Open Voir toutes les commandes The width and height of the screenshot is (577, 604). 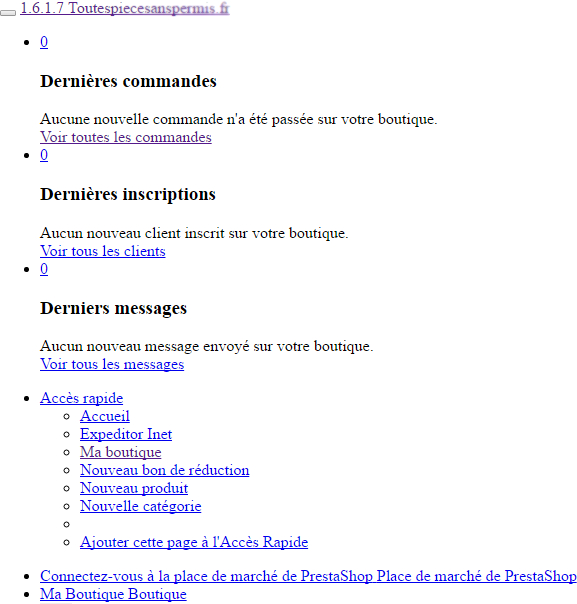tap(126, 137)
